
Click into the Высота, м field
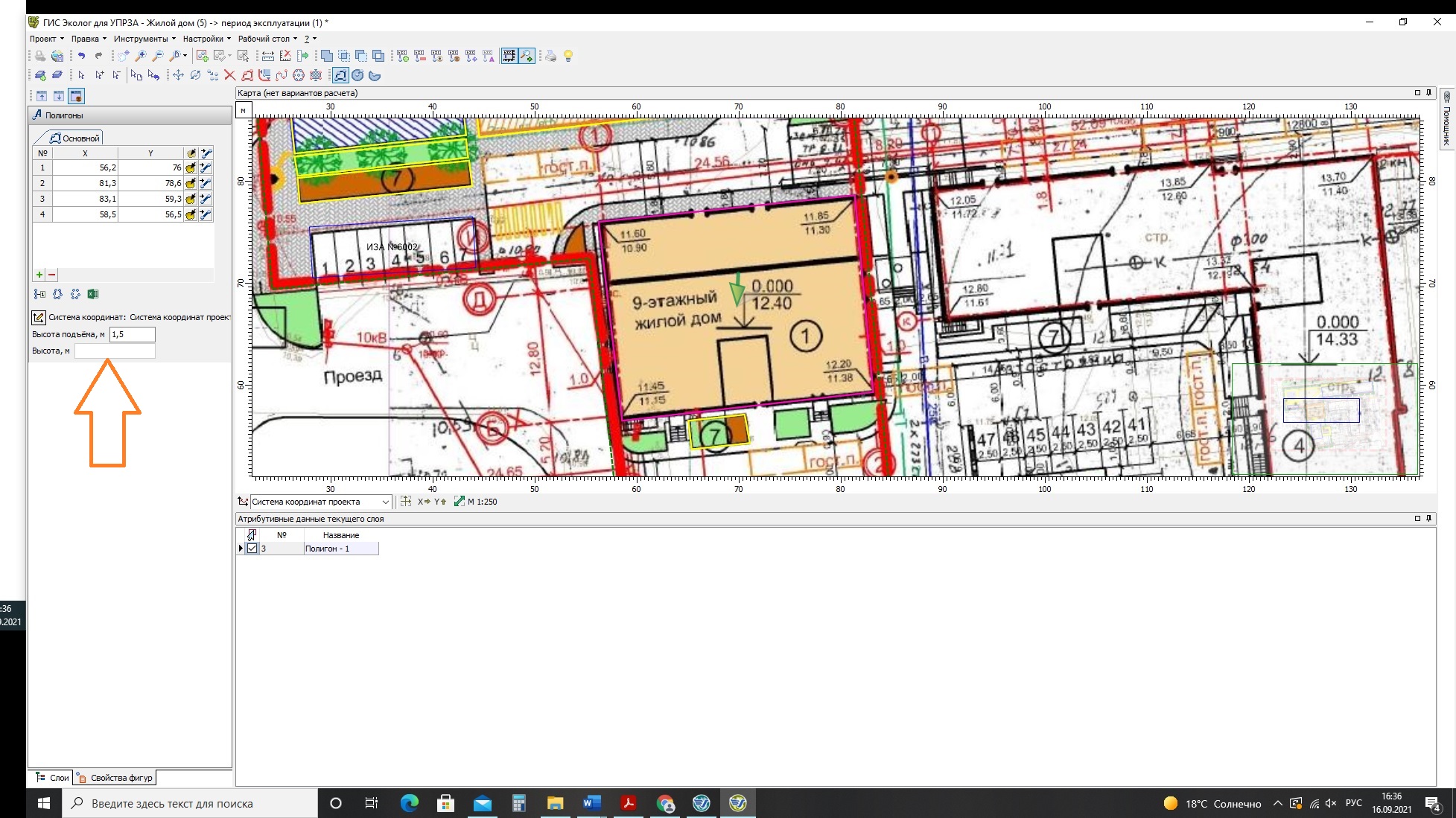click(115, 351)
